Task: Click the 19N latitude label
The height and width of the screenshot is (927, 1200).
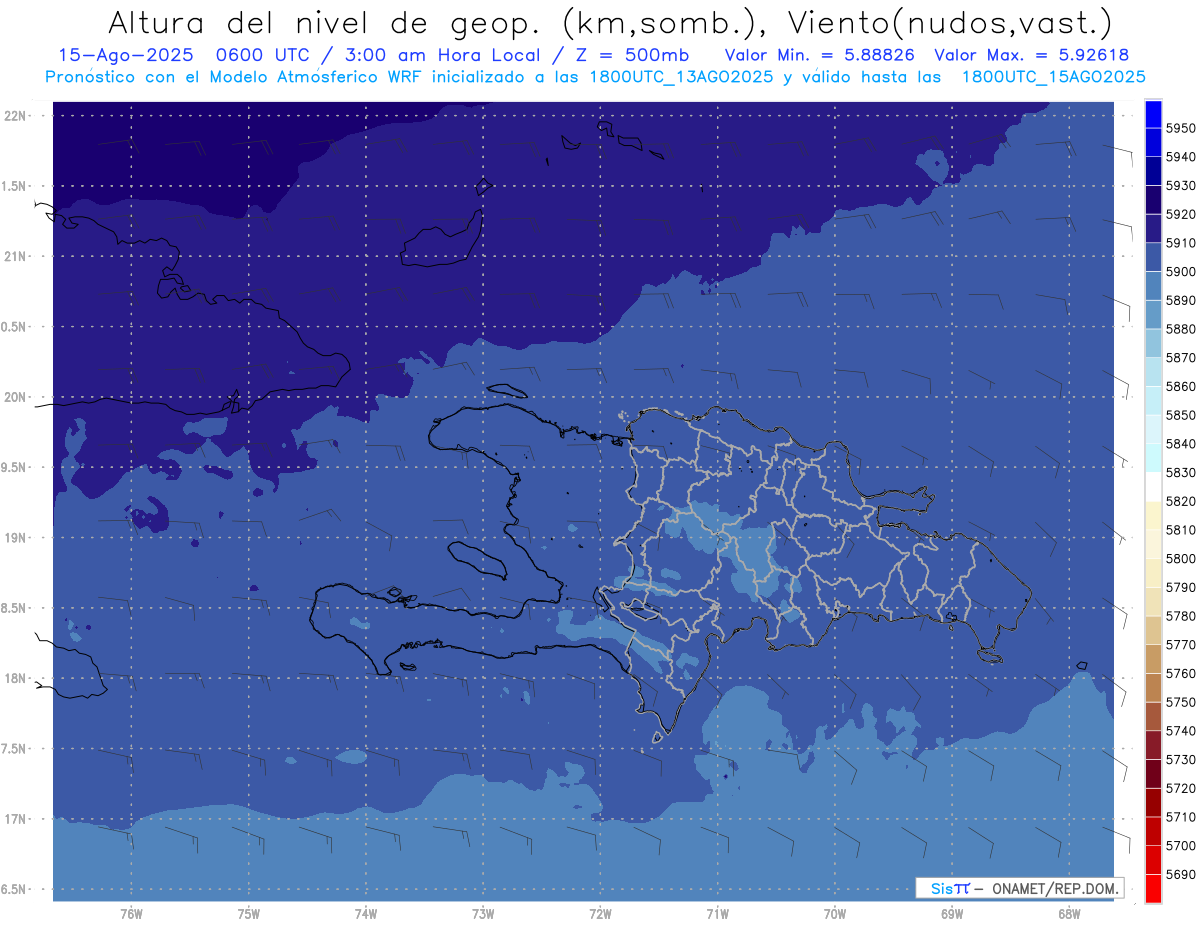Action: tap(17, 538)
